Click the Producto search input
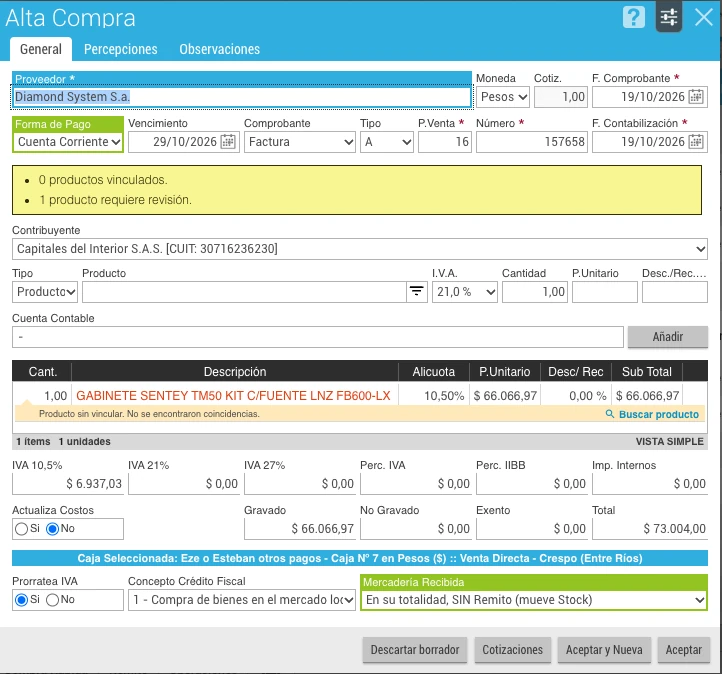This screenshot has height=674, width=722. (244, 292)
